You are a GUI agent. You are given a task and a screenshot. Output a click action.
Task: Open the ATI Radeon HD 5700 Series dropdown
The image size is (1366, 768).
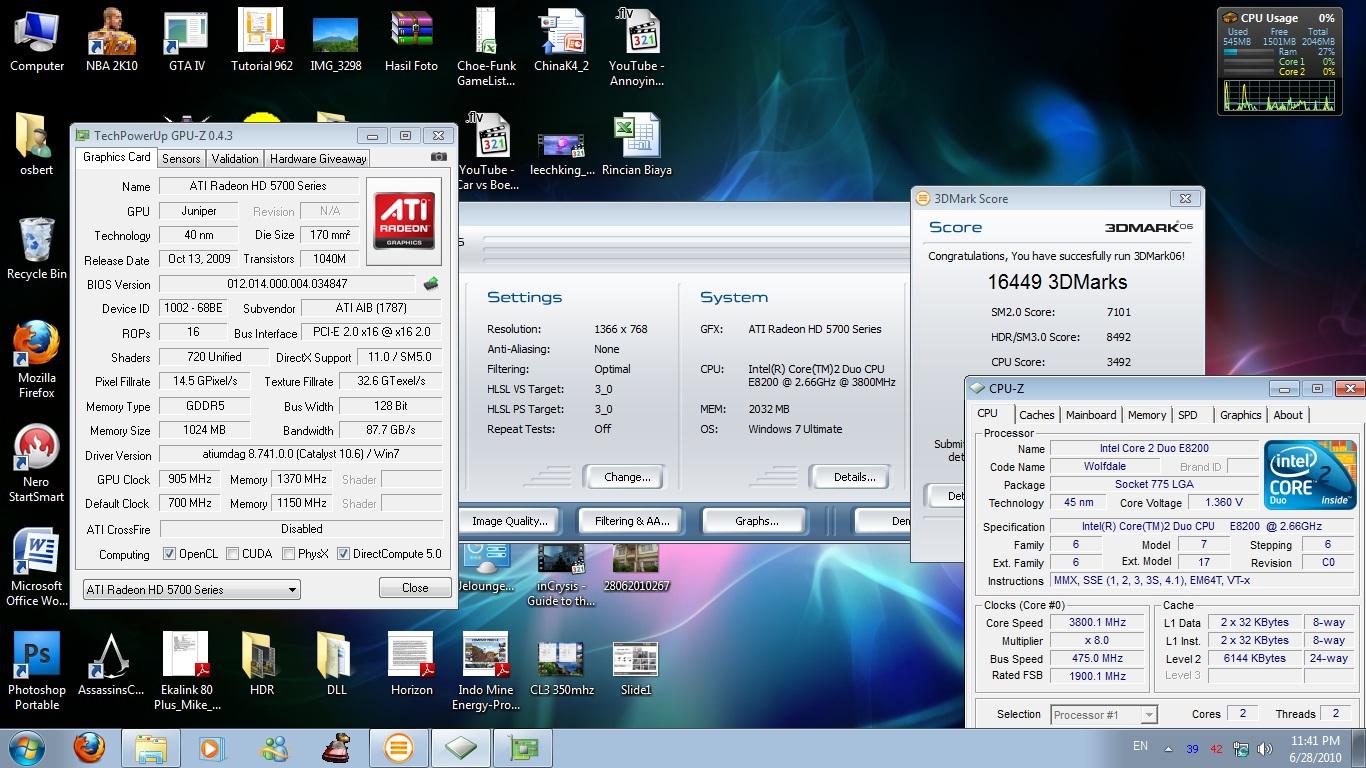(x=191, y=589)
